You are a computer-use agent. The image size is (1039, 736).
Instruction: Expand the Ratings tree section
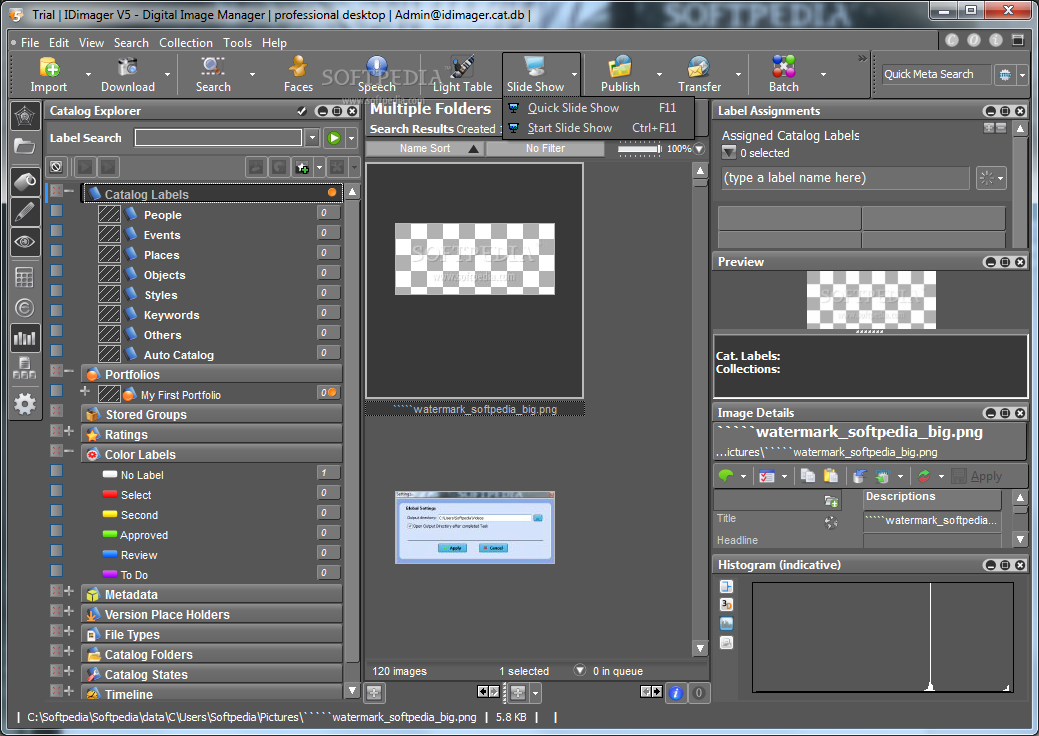(69, 431)
